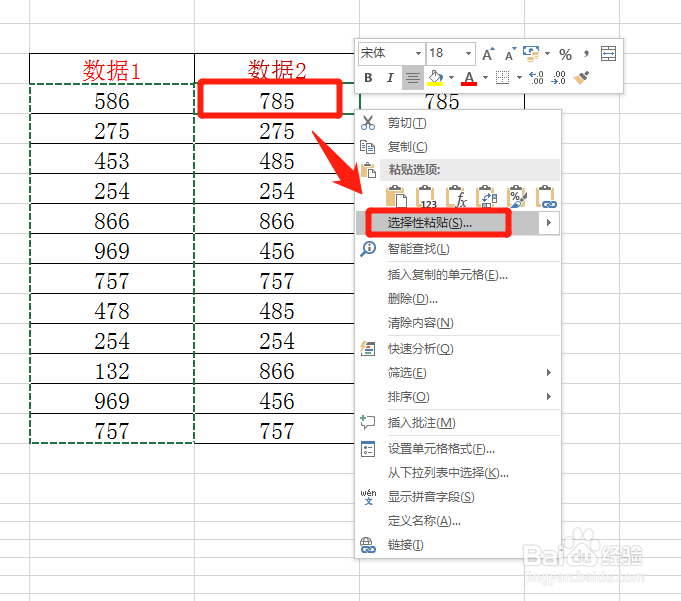
Task: Click the decrease decimal icon
Action: click(x=559, y=78)
